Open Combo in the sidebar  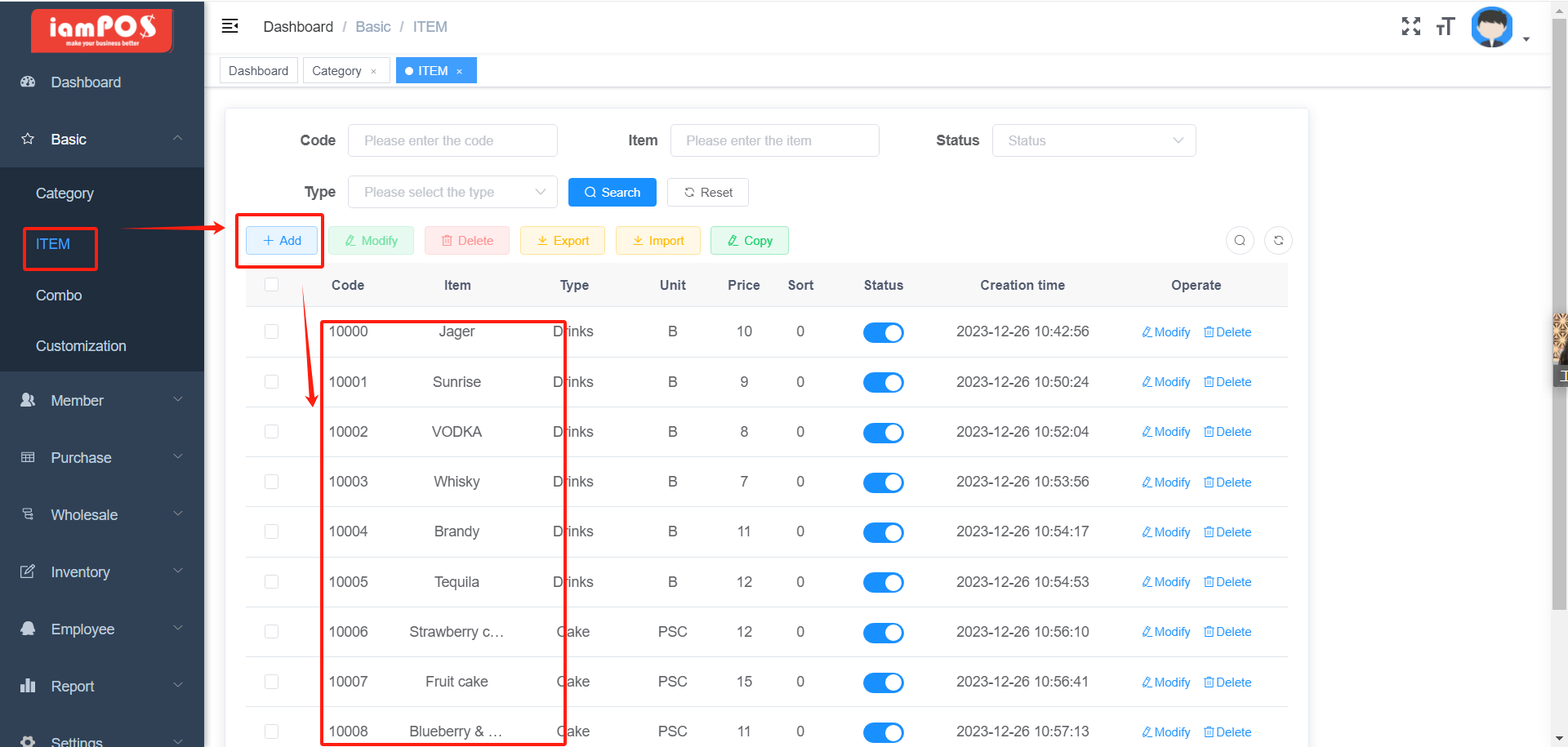[59, 296]
